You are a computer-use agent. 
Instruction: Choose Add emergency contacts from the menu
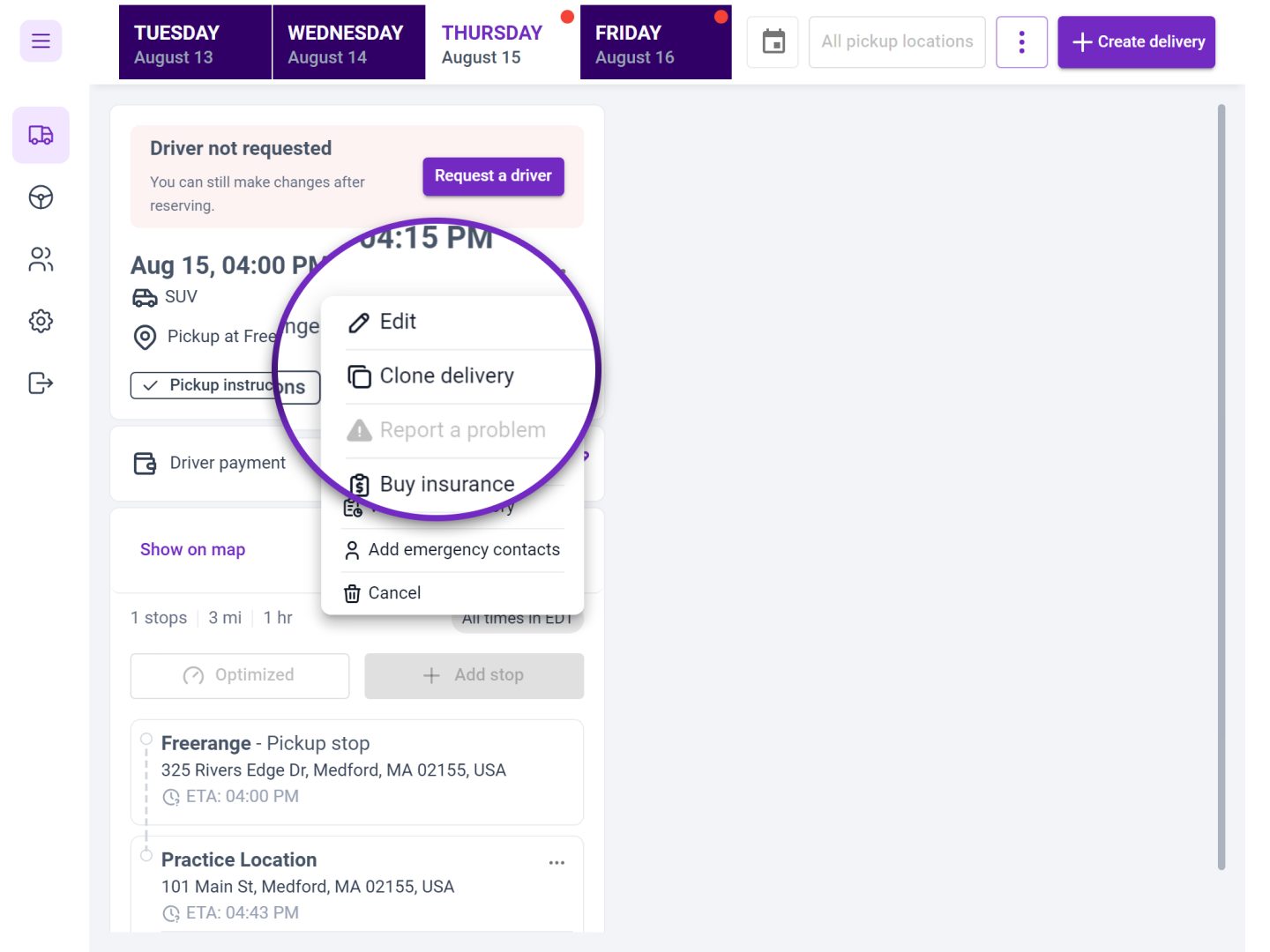[464, 549]
